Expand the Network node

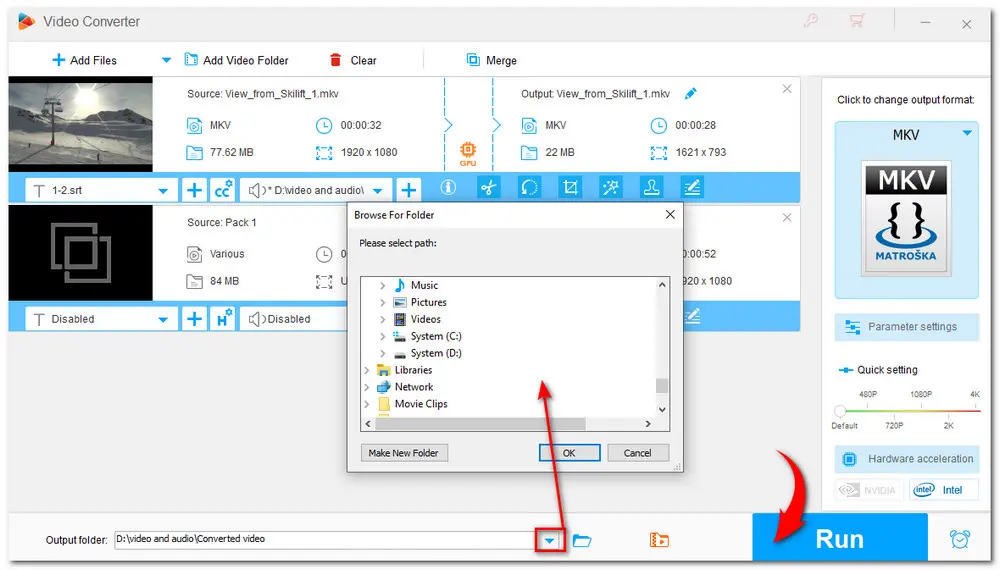(367, 387)
